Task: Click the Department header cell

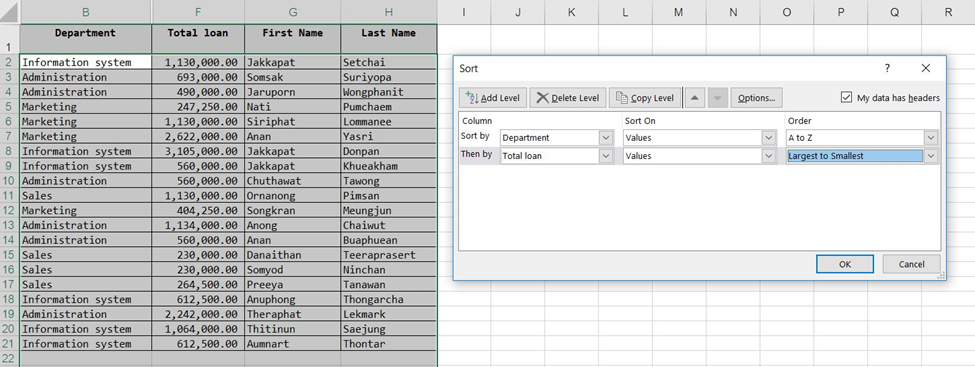Action: point(85,39)
